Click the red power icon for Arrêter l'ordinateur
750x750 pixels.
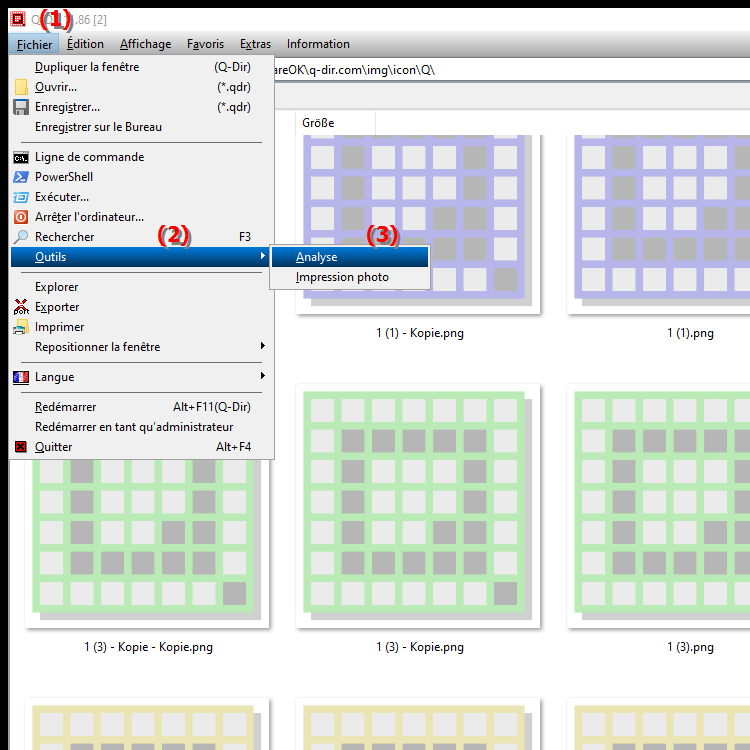point(21,217)
